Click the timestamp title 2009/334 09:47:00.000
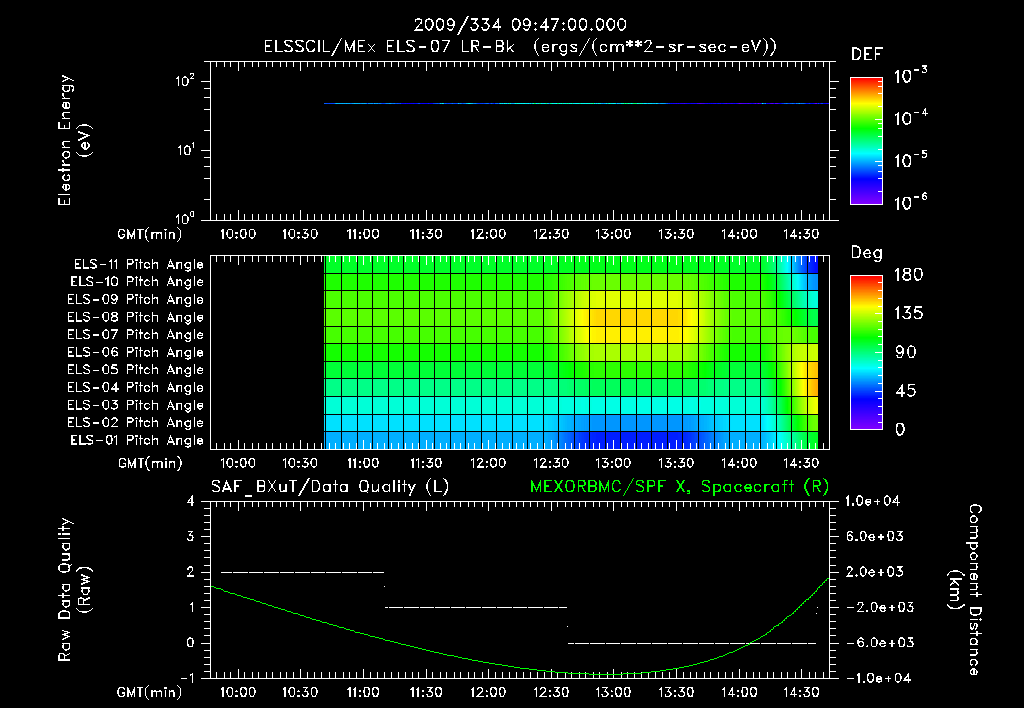This screenshot has height=708, width=1024. coord(520,25)
